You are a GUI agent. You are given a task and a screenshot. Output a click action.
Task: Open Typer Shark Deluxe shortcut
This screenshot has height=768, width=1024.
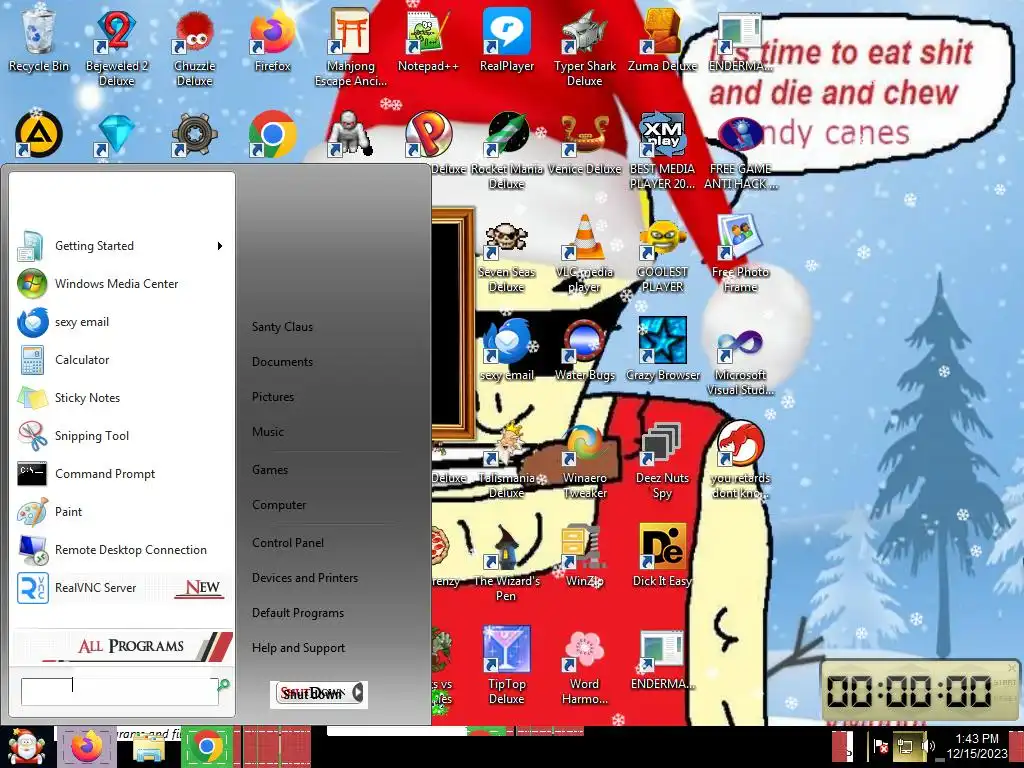pyautogui.click(x=584, y=46)
